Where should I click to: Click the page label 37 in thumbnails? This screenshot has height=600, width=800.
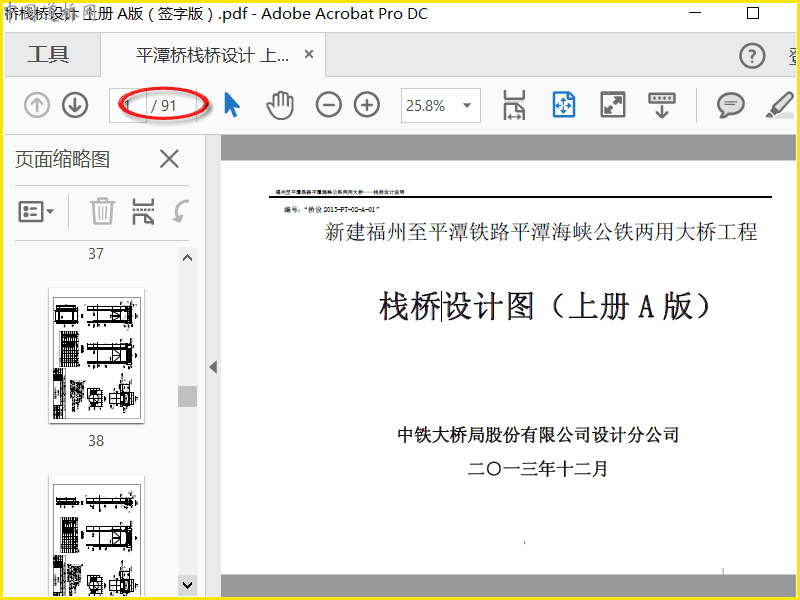pos(96,254)
